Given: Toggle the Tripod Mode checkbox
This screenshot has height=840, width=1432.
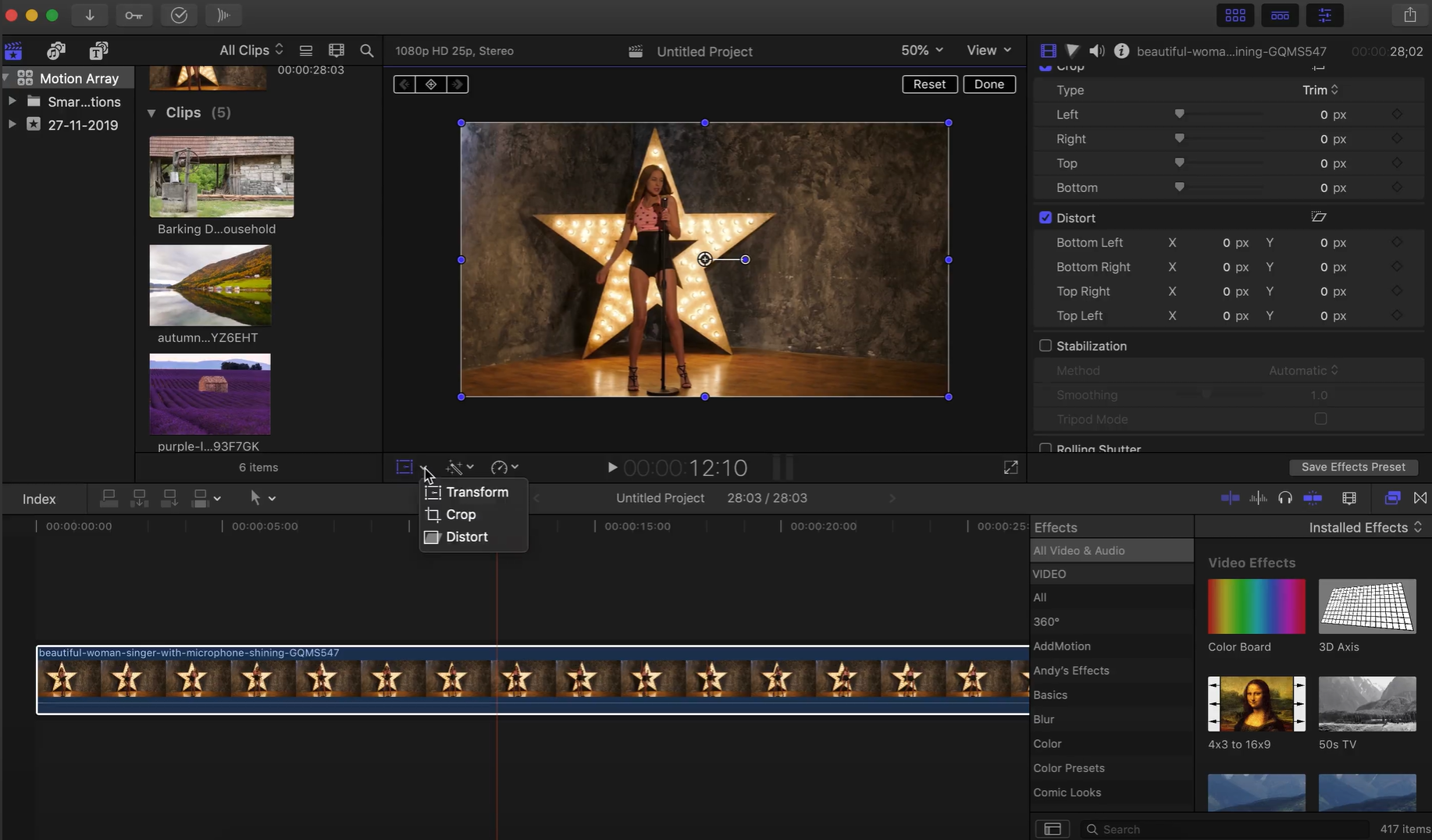Looking at the screenshot, I should 1321,419.
